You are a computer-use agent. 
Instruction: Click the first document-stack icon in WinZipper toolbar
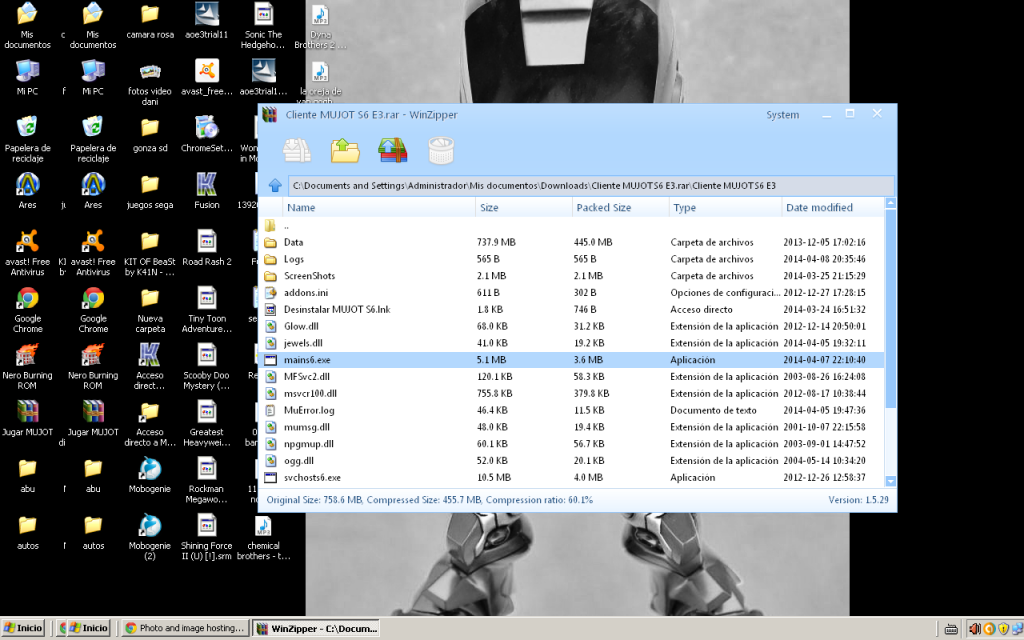(297, 150)
